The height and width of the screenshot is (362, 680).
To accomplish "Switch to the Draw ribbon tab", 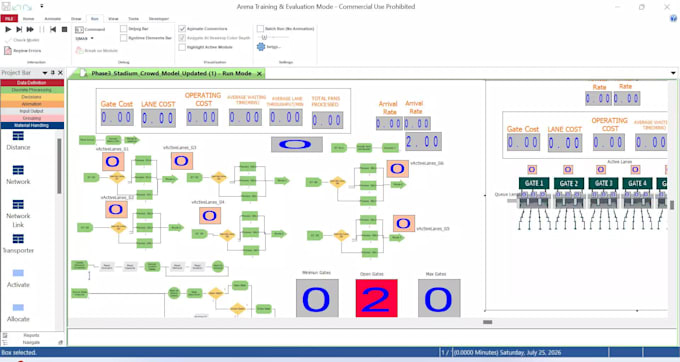I will tap(76, 19).
